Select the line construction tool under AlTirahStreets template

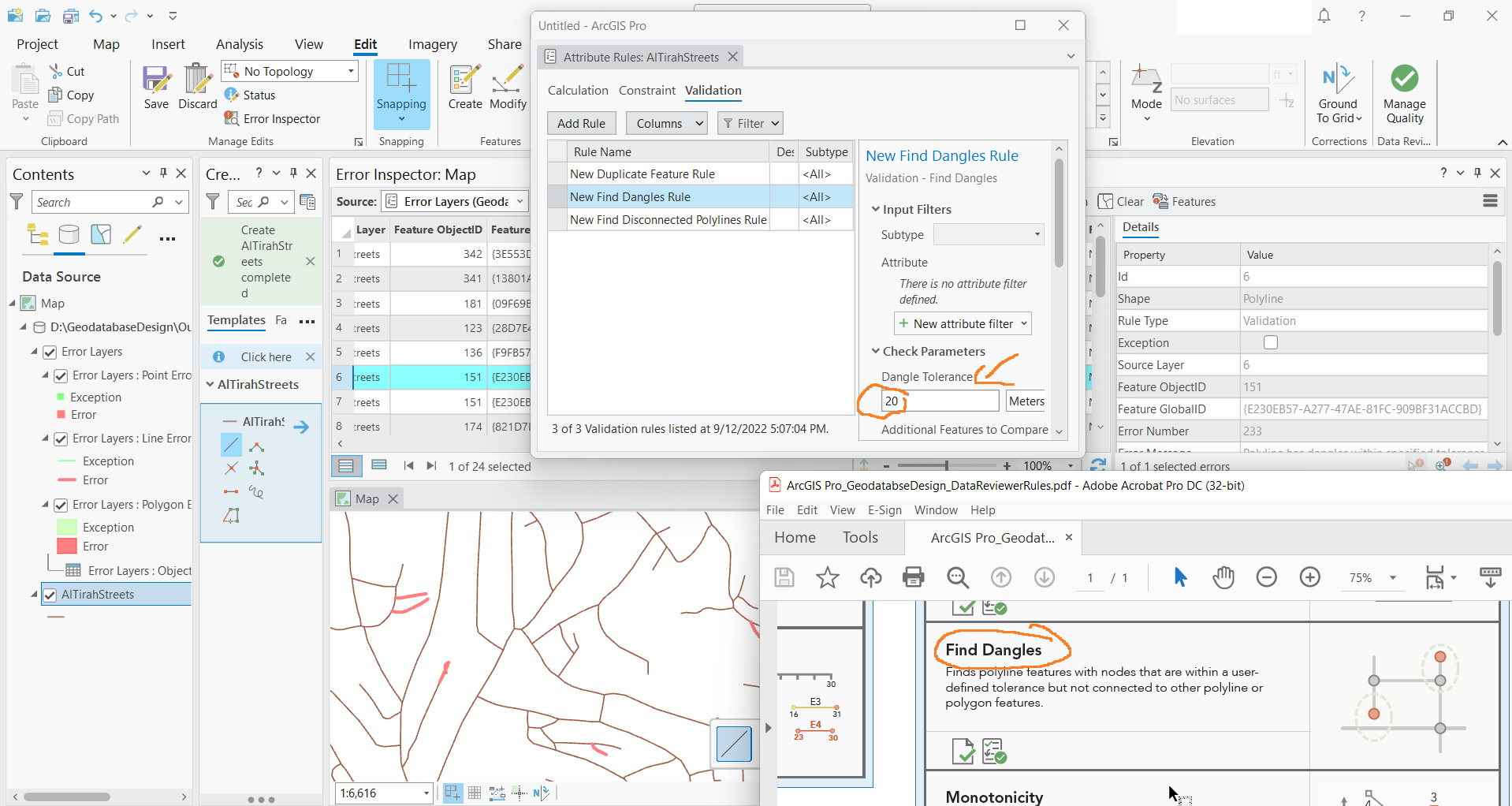tap(229, 446)
